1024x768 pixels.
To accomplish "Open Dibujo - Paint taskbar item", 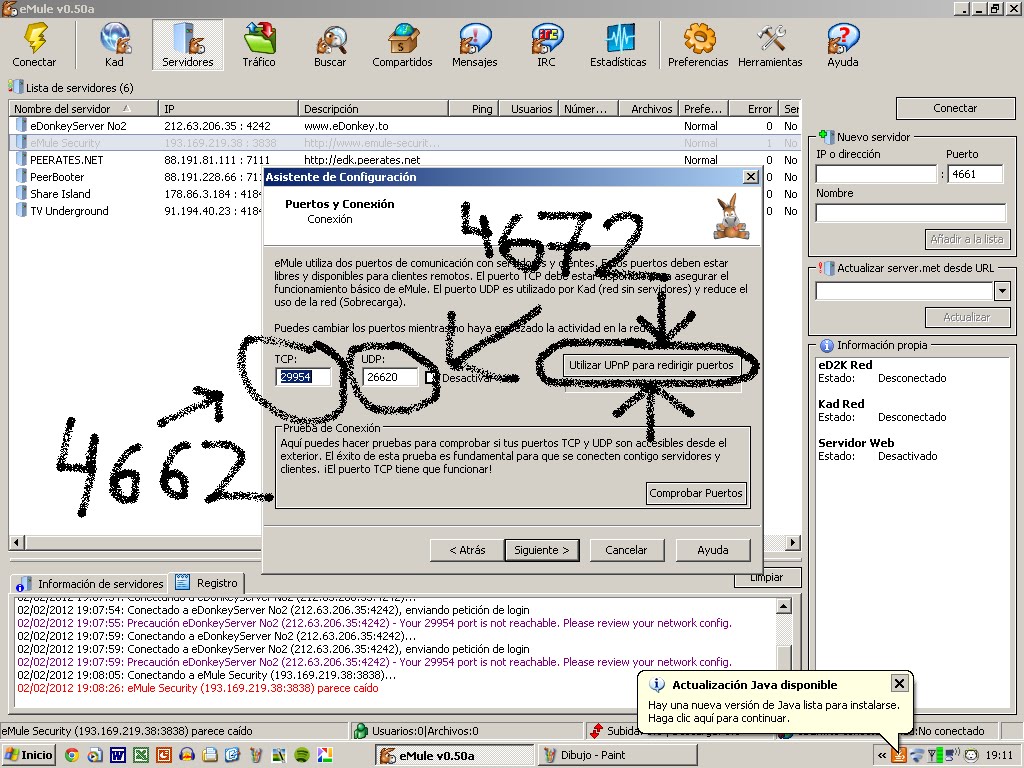I will (x=618, y=755).
